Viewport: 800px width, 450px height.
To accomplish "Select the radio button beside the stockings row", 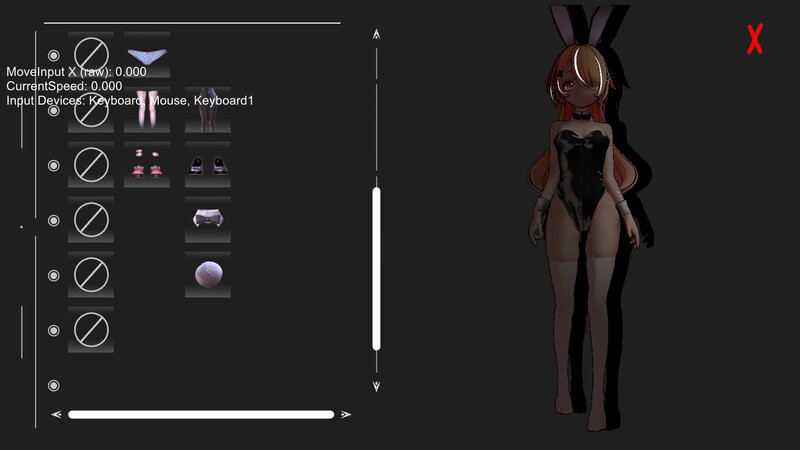I will pyautogui.click(x=54, y=110).
